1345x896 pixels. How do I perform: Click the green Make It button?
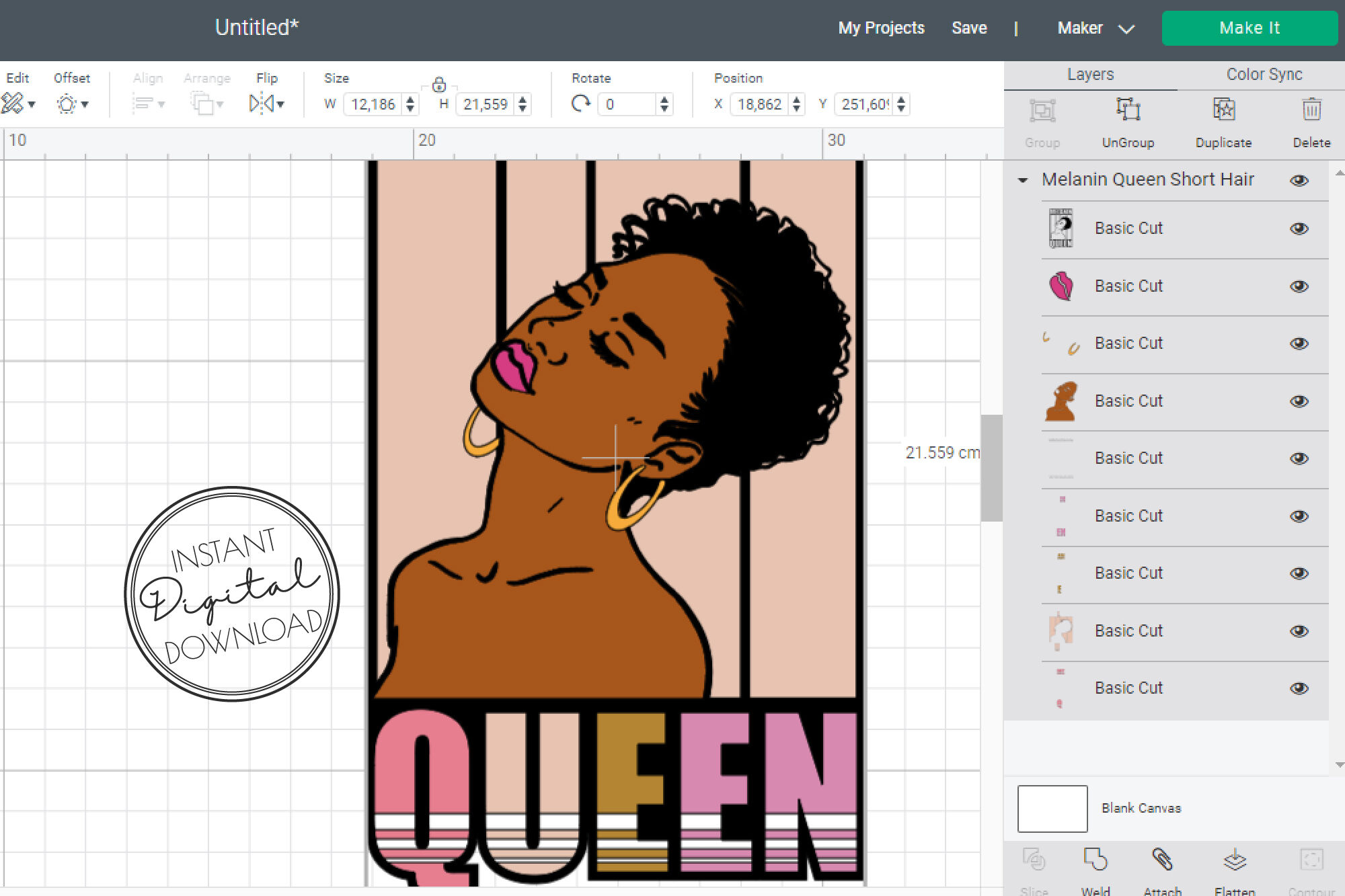[1250, 28]
